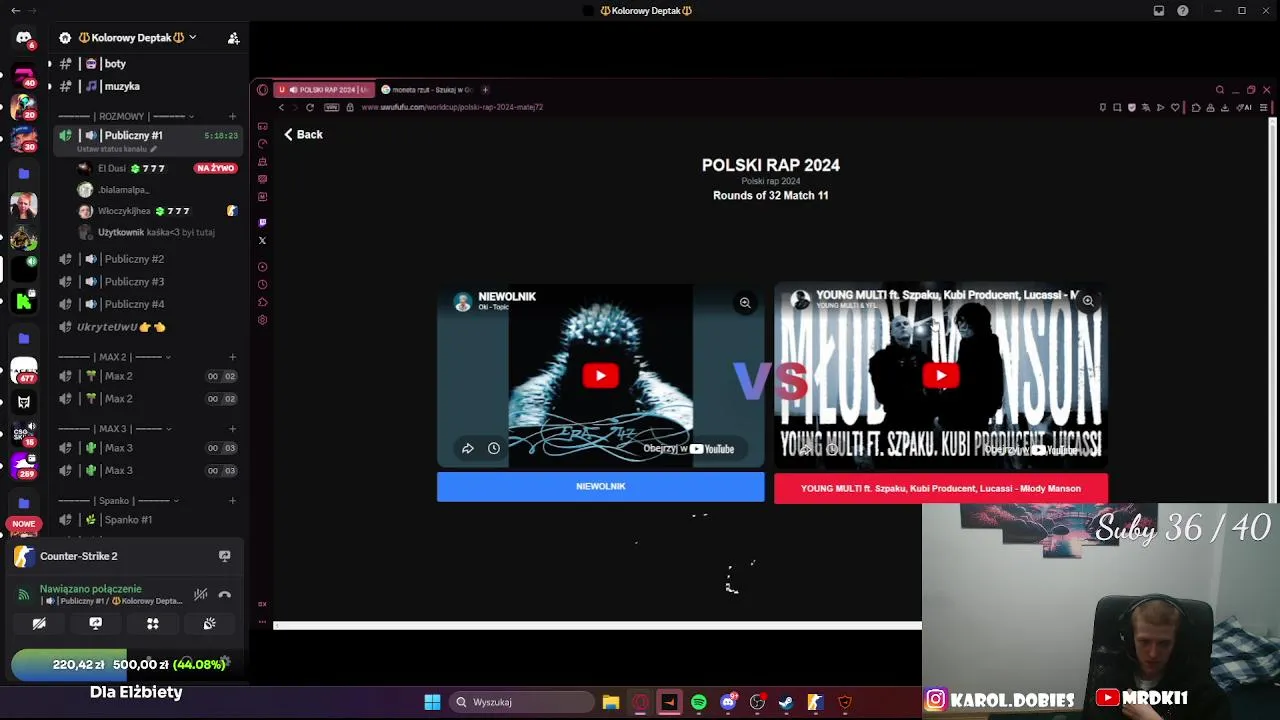Add a channel to MAX 3 category
The image size is (1280, 720).
pos(233,429)
